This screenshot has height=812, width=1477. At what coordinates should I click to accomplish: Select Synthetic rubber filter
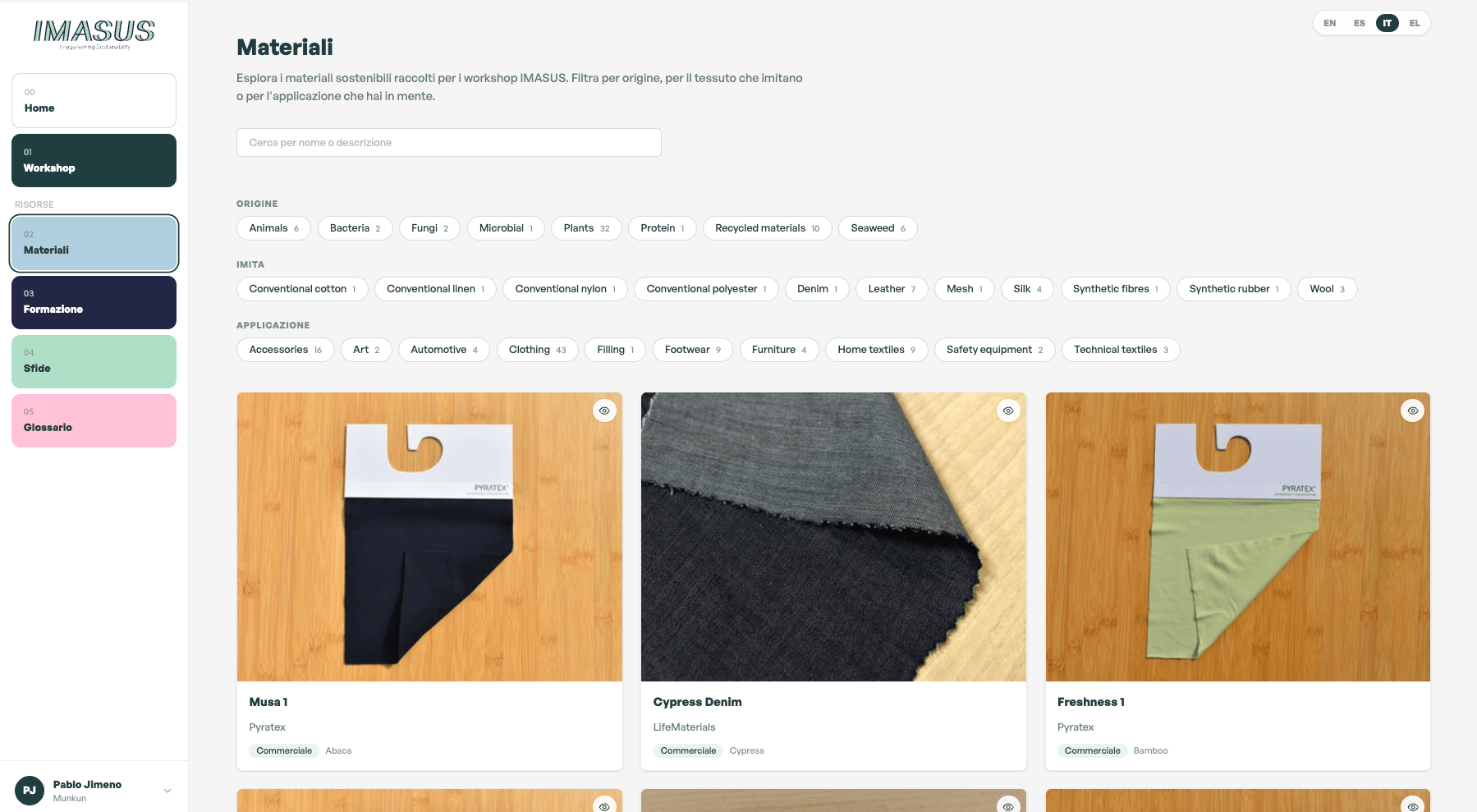[1234, 289]
